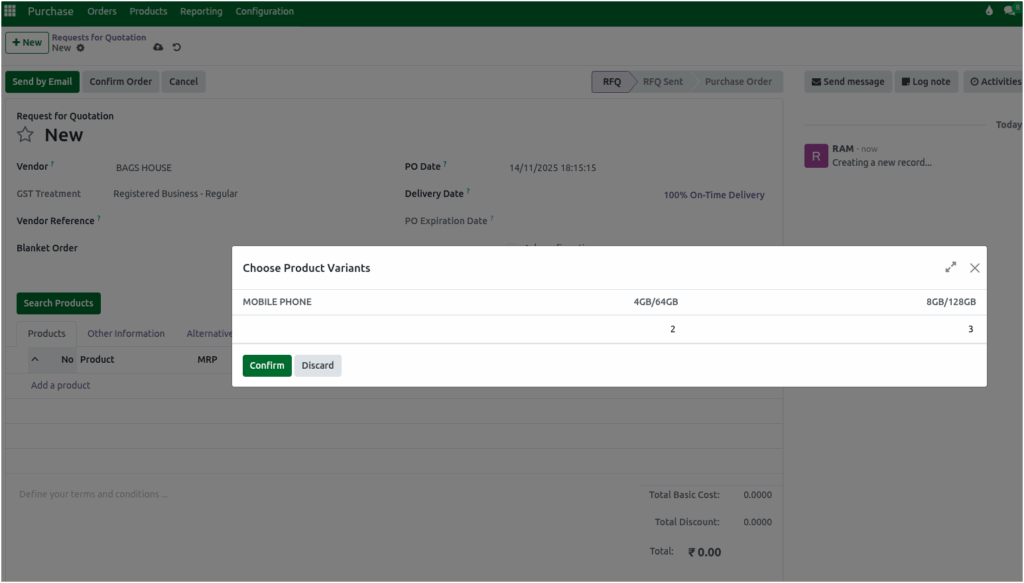Viewport: 1024px width, 583px height.
Task: Save the record using the cloud icon
Action: click(x=158, y=47)
